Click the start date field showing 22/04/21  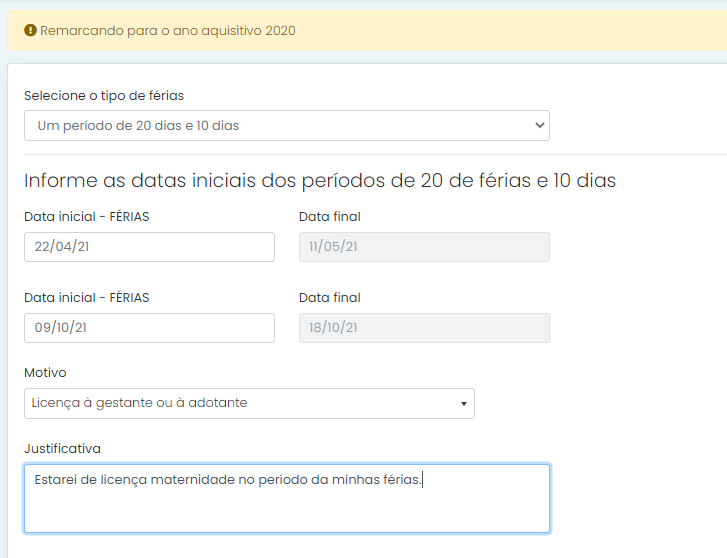(x=149, y=247)
